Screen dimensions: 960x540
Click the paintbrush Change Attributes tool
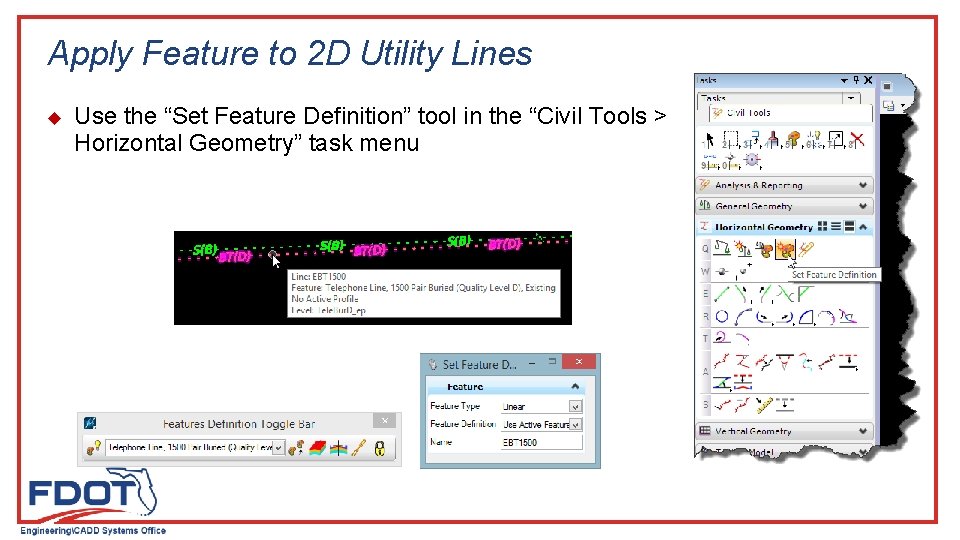[773, 140]
